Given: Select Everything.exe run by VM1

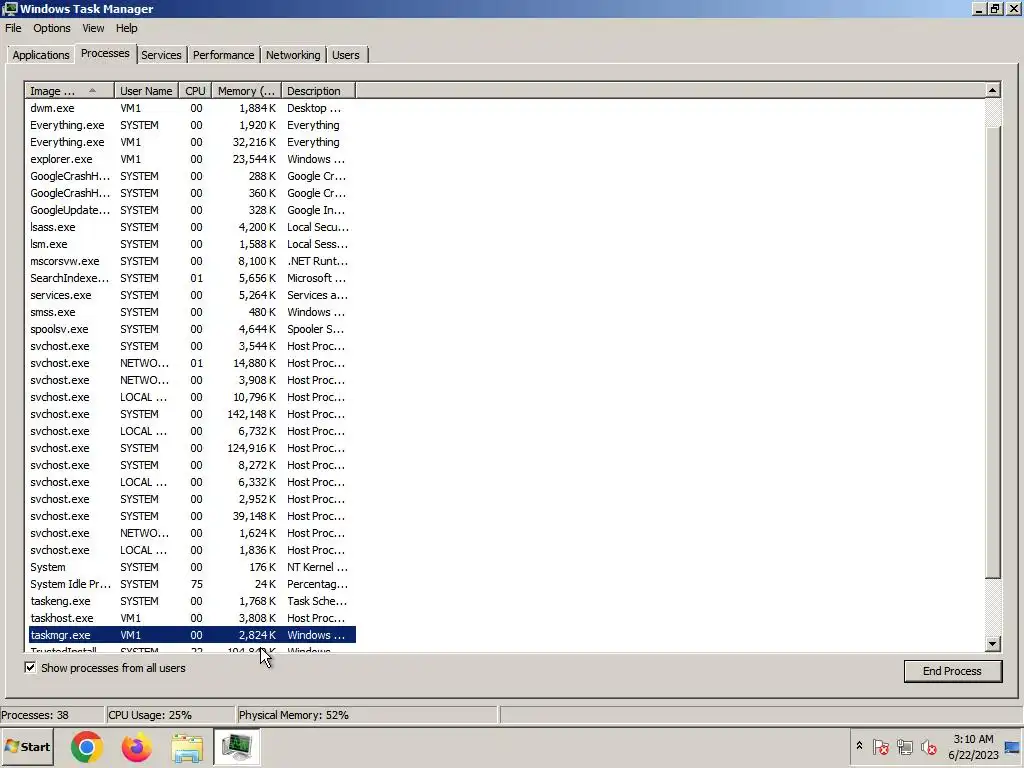Looking at the screenshot, I should (x=192, y=142).
